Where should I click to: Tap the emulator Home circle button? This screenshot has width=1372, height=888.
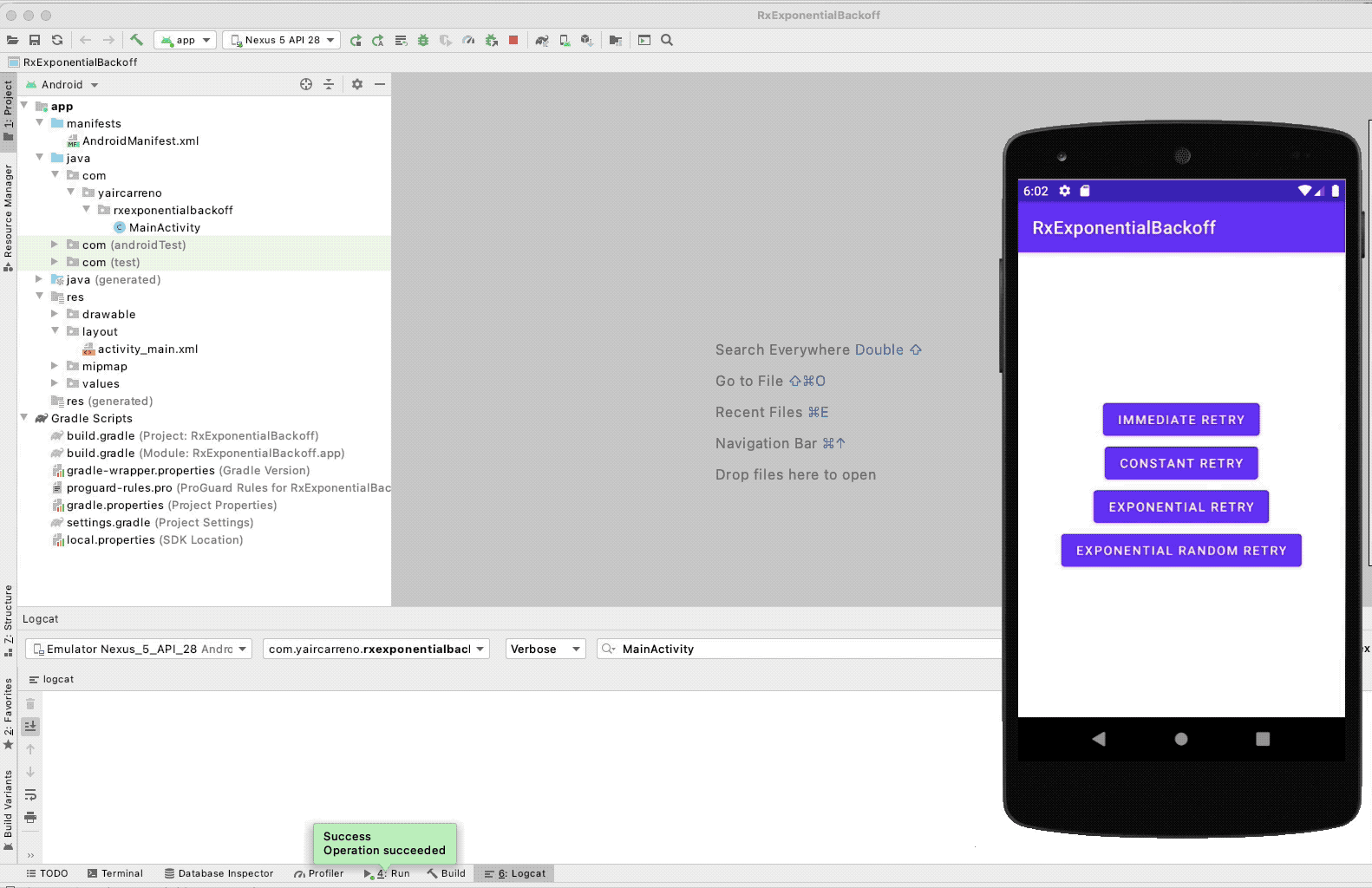pos(1181,739)
